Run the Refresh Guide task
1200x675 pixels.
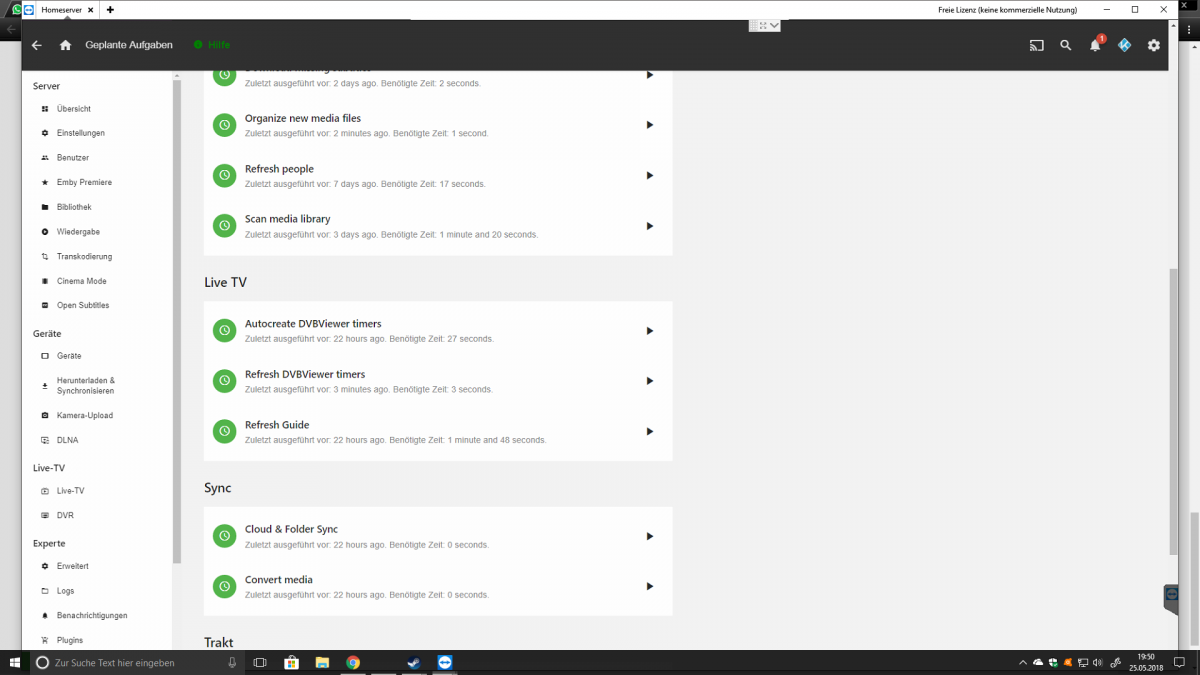(649, 431)
